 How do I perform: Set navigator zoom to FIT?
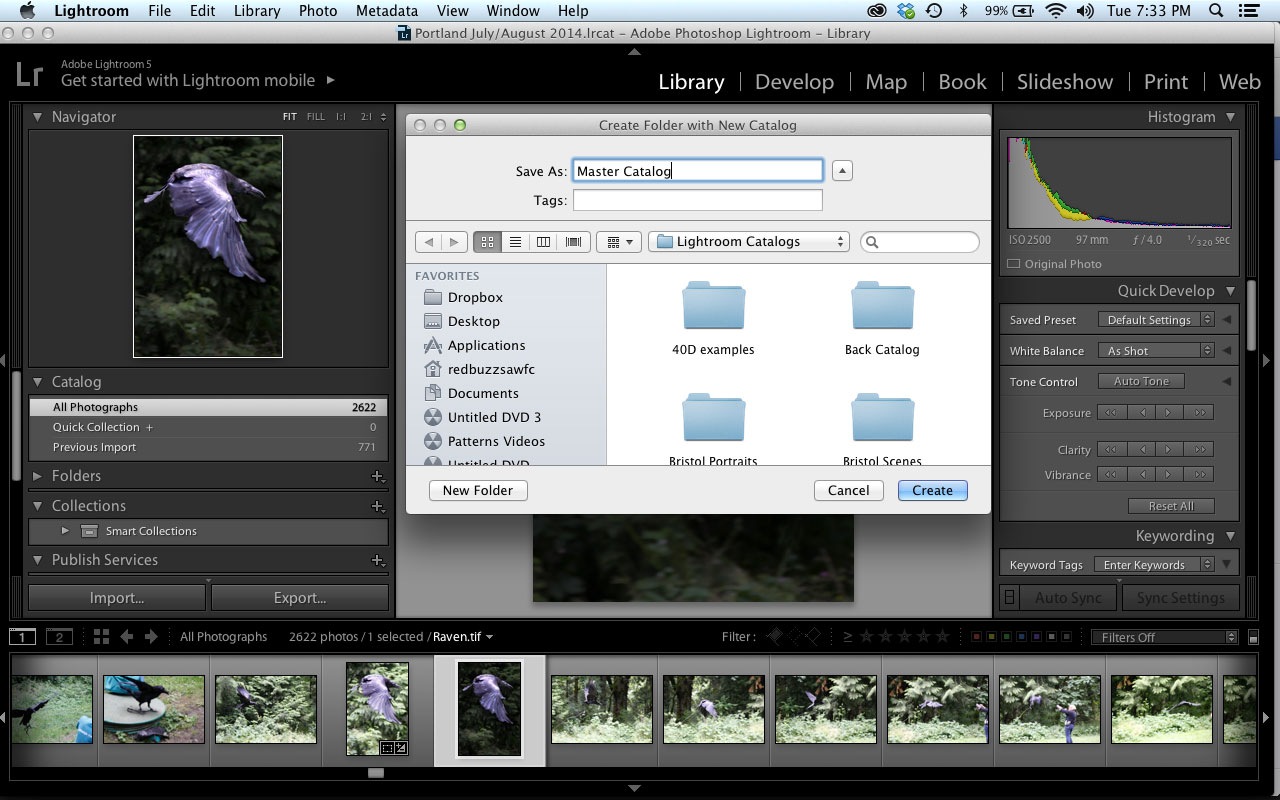(290, 117)
